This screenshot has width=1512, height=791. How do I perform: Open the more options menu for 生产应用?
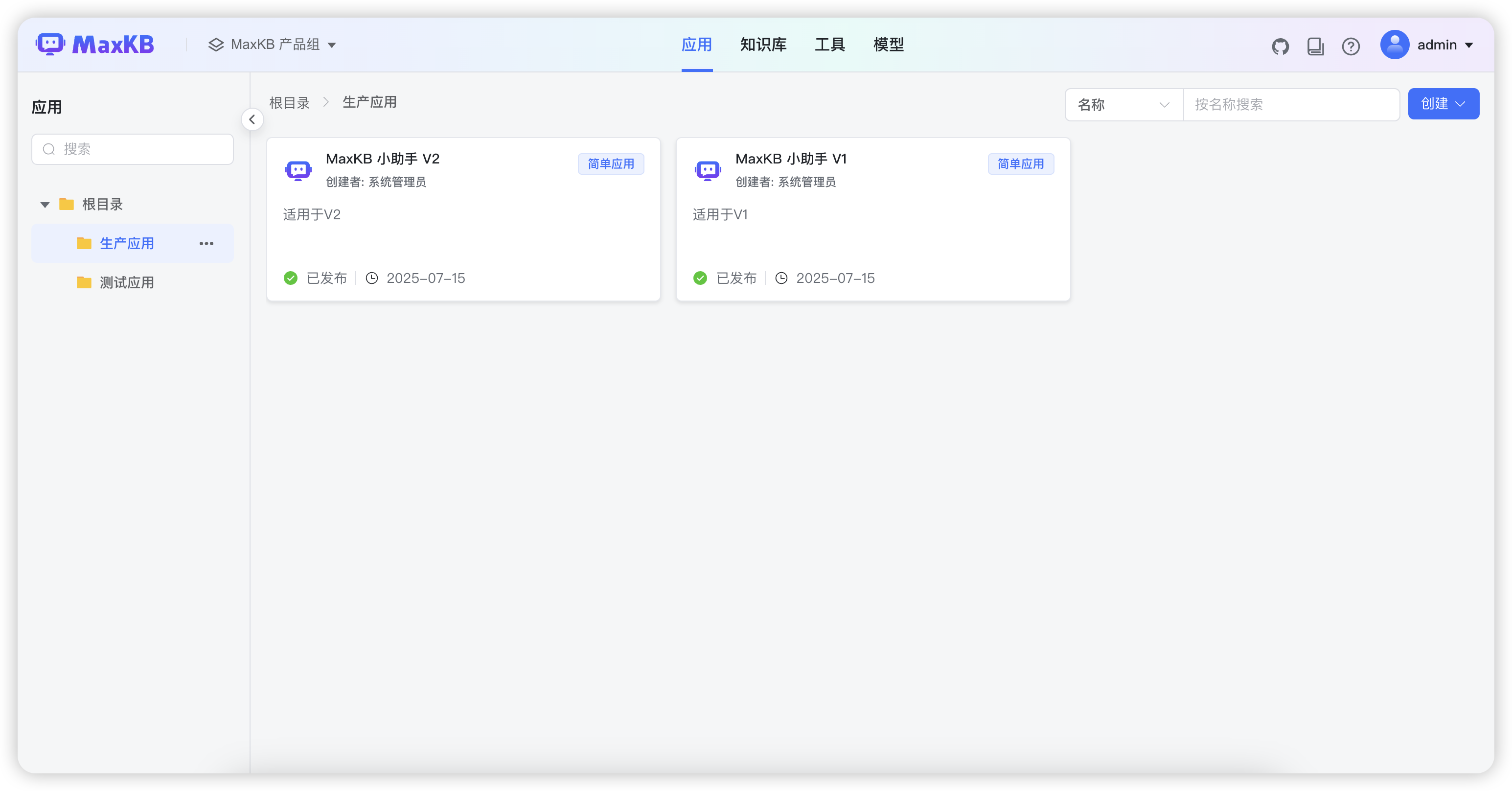point(206,243)
